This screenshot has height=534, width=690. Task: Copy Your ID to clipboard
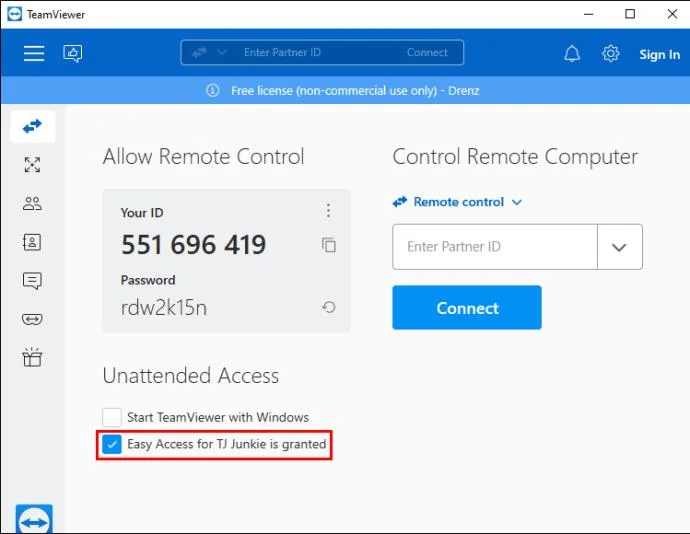[x=329, y=245]
